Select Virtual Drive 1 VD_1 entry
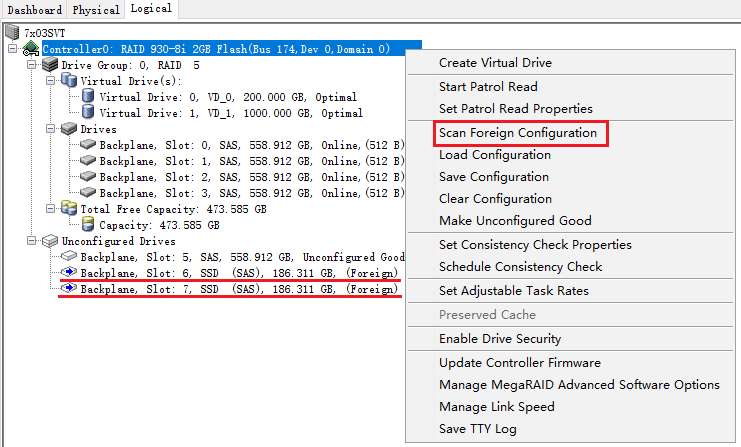 coord(230,113)
